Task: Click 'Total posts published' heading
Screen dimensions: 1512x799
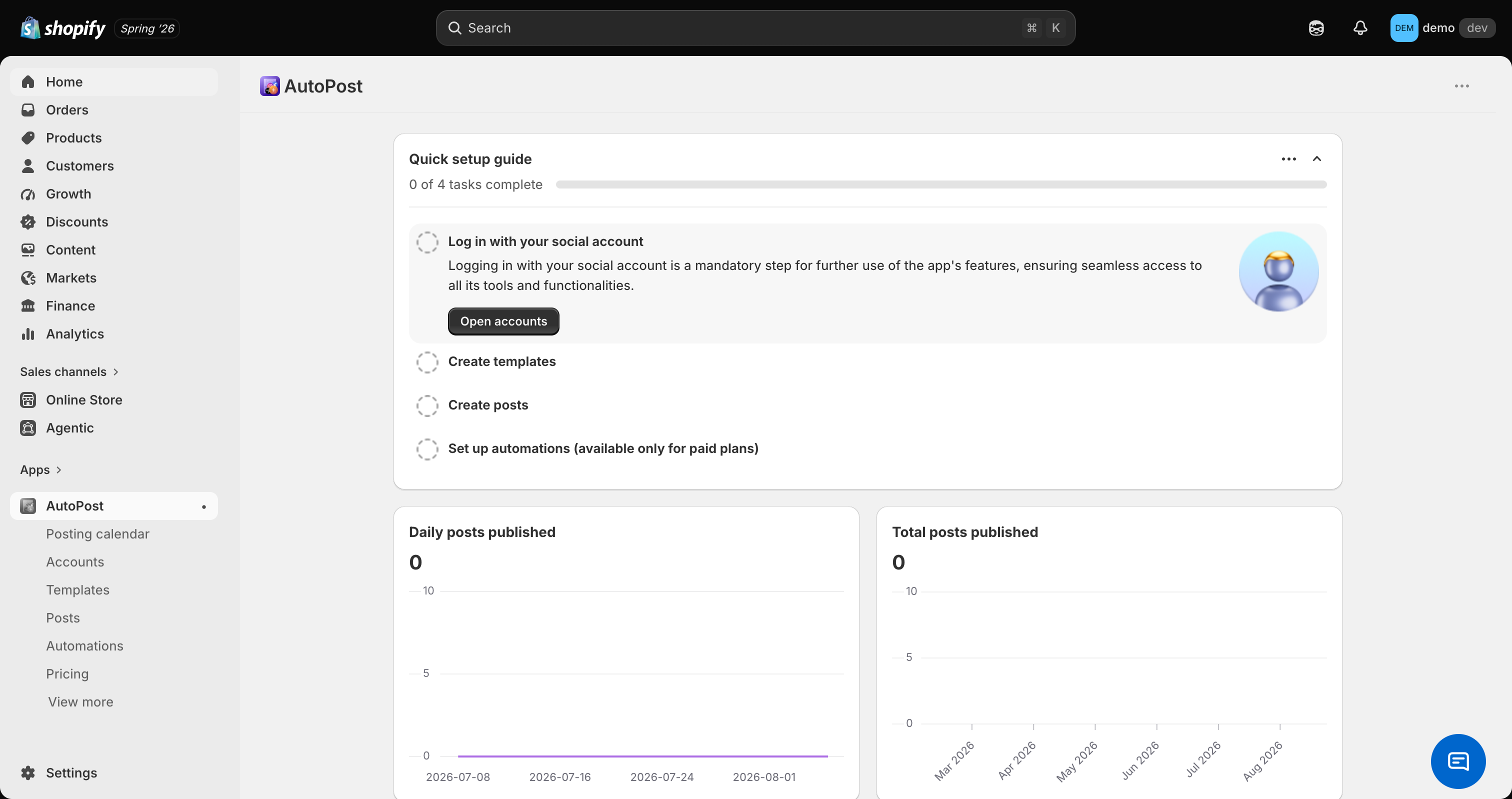Action: 965,532
